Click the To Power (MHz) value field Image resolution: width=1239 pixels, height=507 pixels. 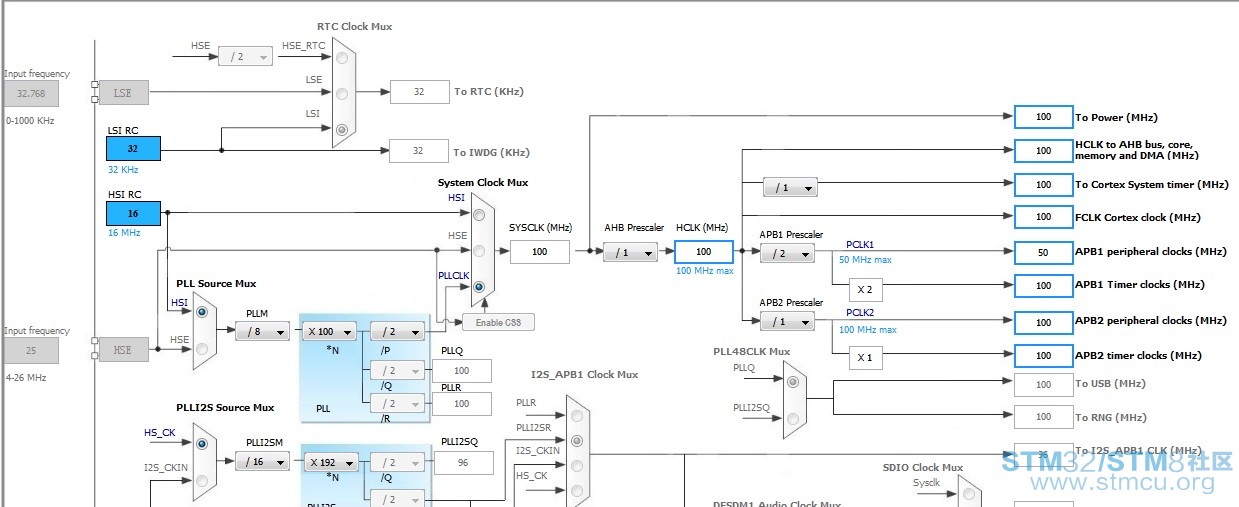1043,117
